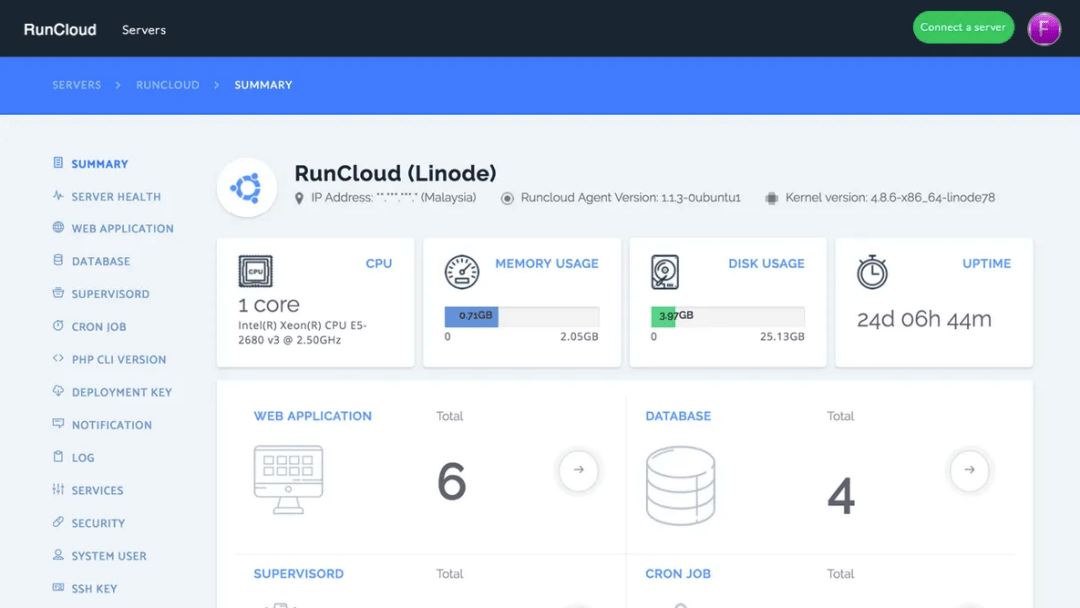Click the memory gauge icon
The width and height of the screenshot is (1080, 608).
(x=461, y=271)
